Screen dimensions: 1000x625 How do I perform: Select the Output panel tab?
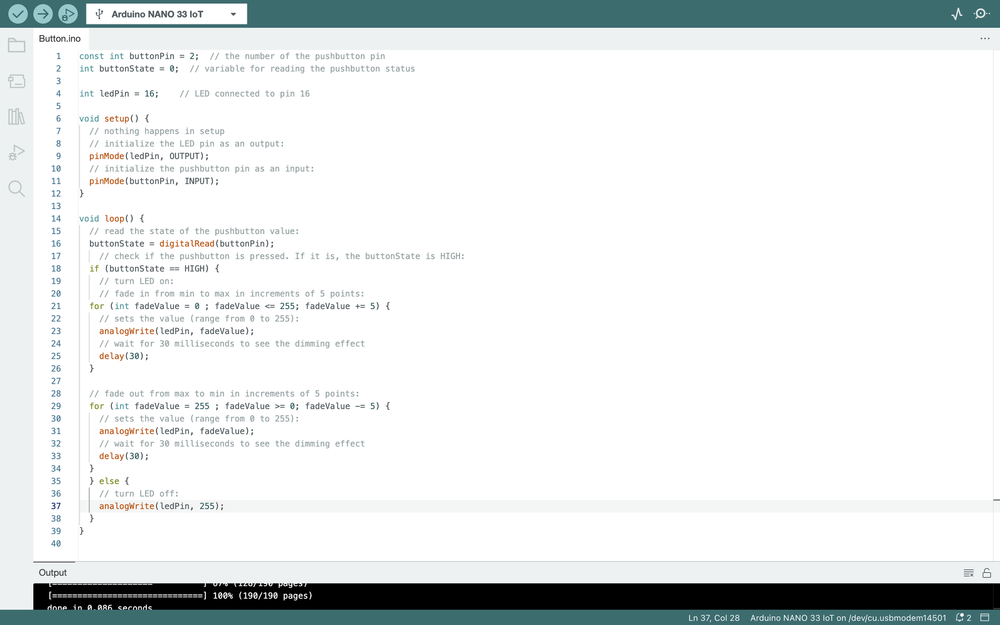click(x=53, y=573)
